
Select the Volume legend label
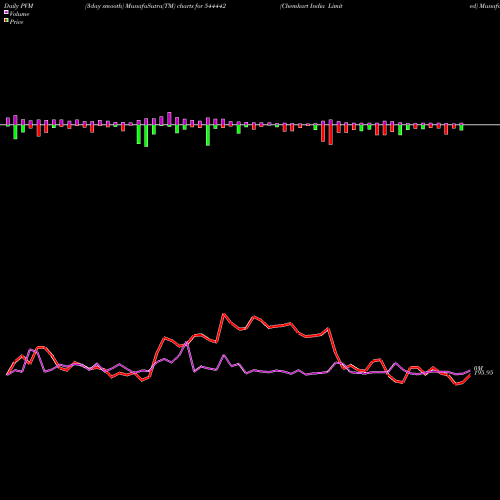pos(19,14)
